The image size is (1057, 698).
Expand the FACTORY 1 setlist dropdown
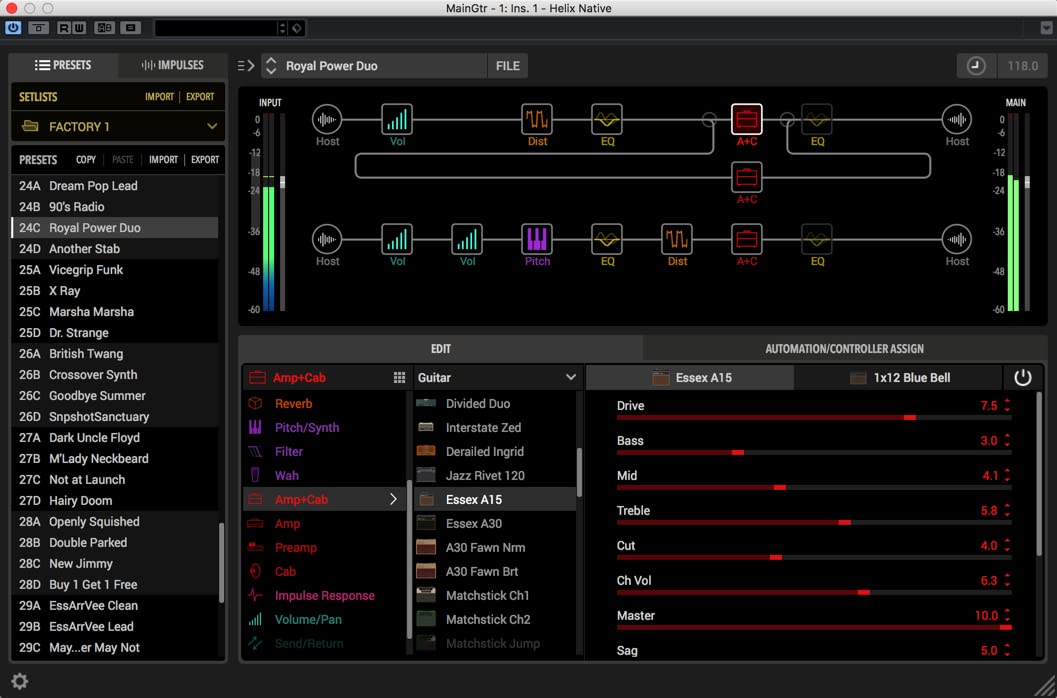click(212, 127)
